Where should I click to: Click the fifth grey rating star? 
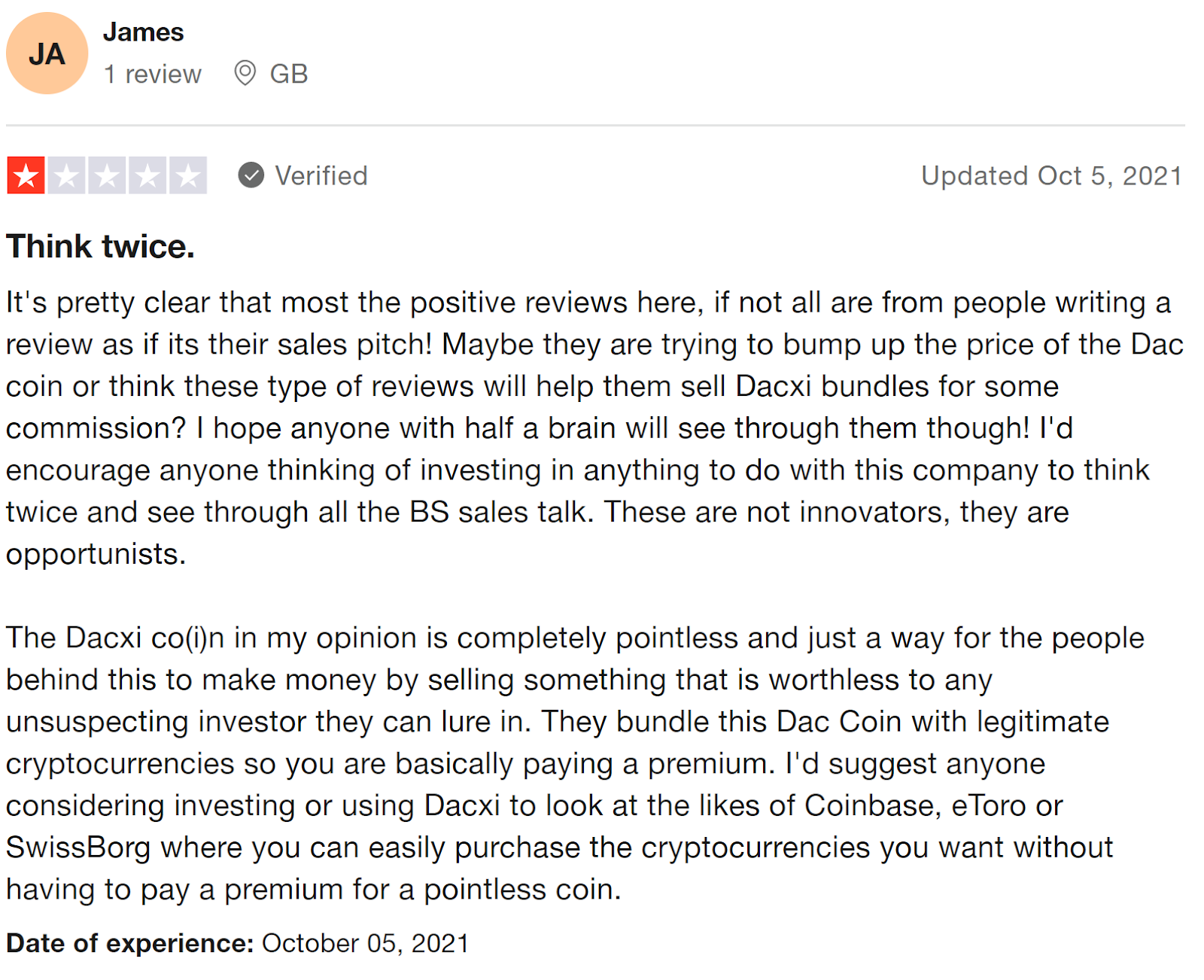point(187,175)
